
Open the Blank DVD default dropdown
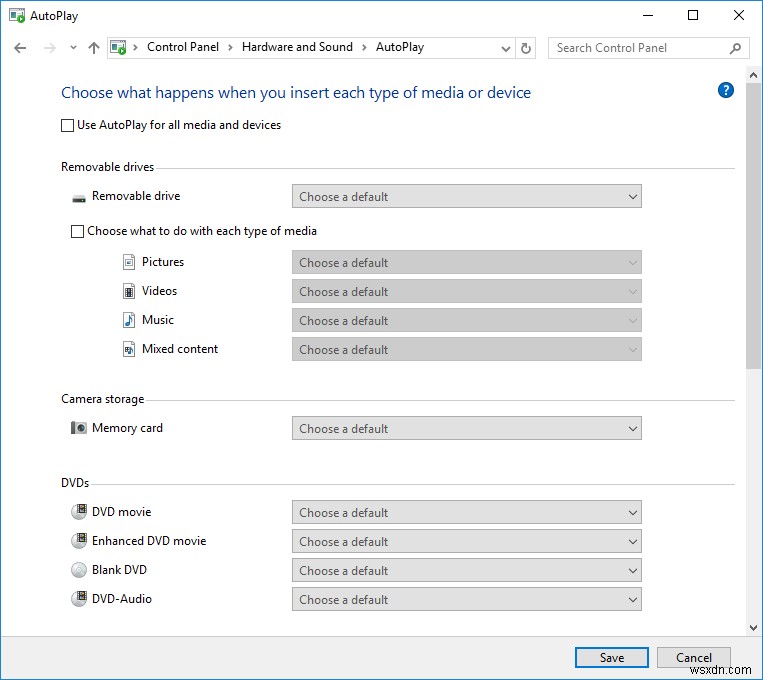point(467,570)
